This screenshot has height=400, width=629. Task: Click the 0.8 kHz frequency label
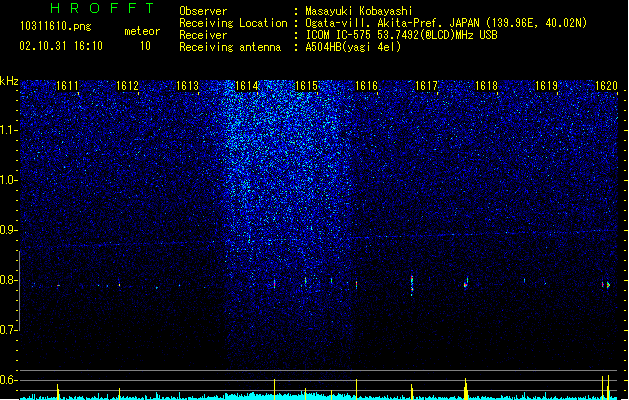(x=9, y=280)
